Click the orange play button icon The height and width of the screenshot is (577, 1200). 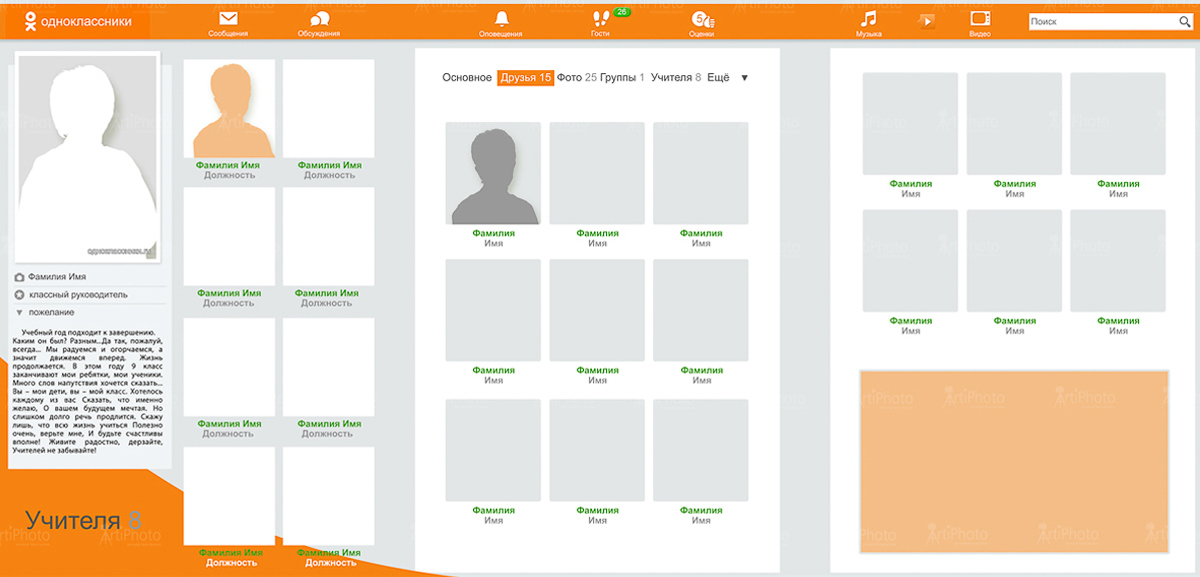(927, 20)
